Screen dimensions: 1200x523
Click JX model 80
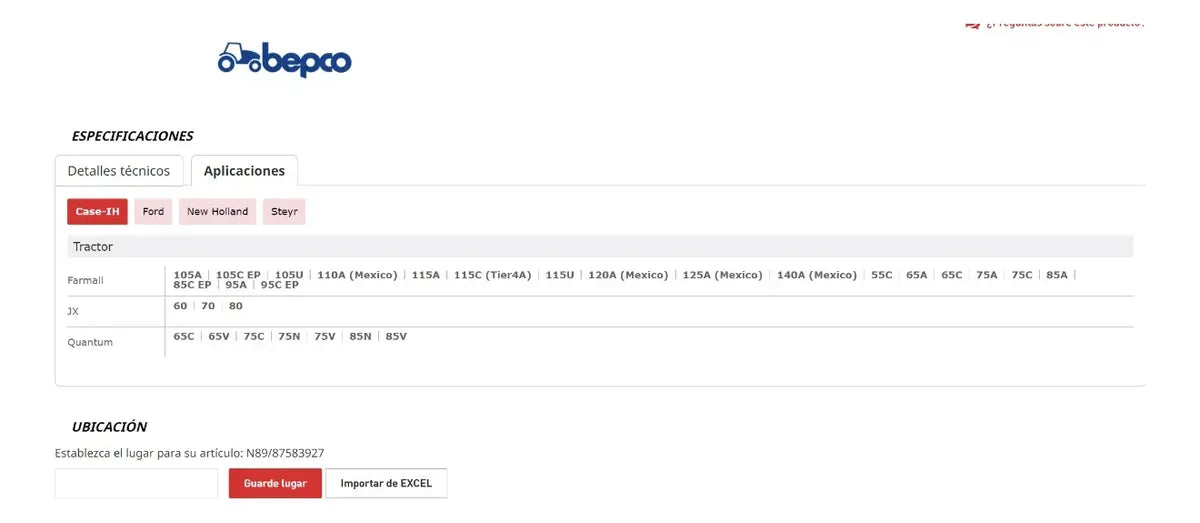click(x=236, y=306)
